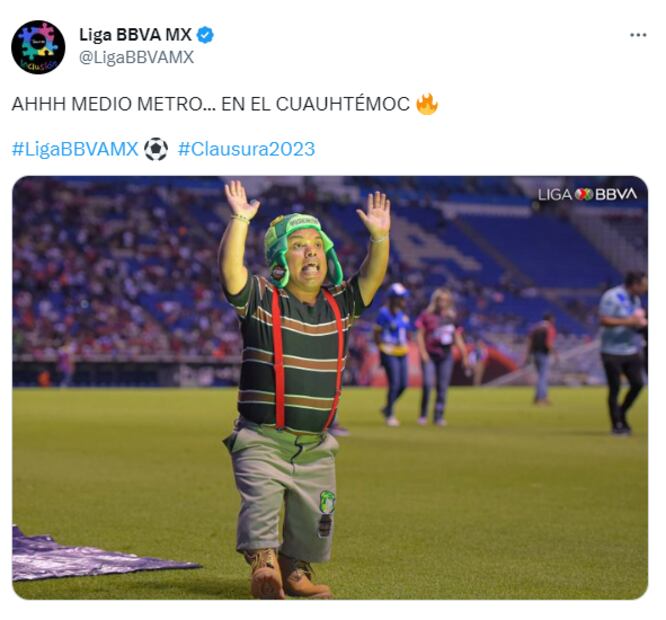Click the blue verified badge
This screenshot has width=666, height=620.
[x=206, y=35]
